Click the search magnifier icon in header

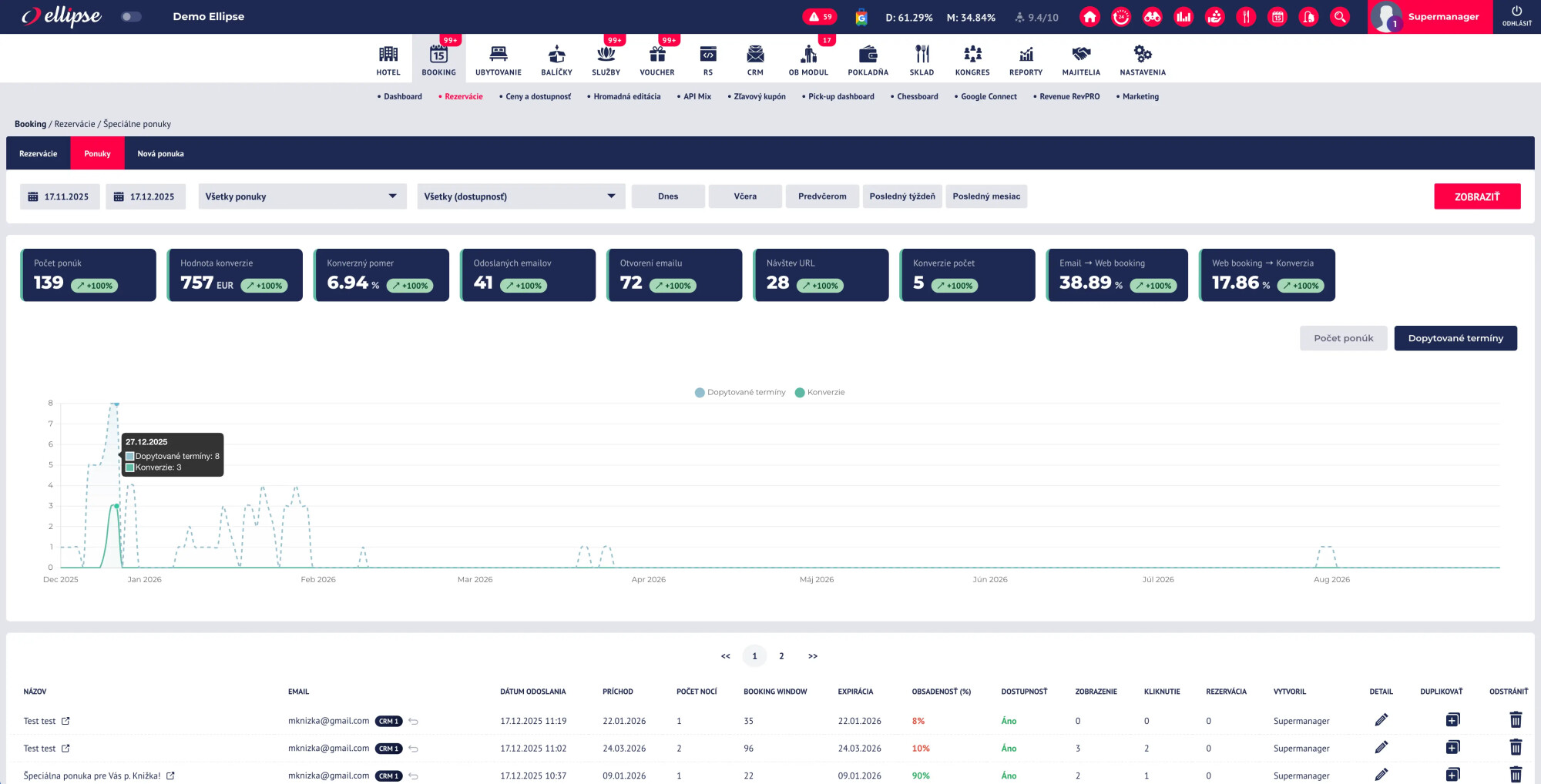coord(1340,17)
